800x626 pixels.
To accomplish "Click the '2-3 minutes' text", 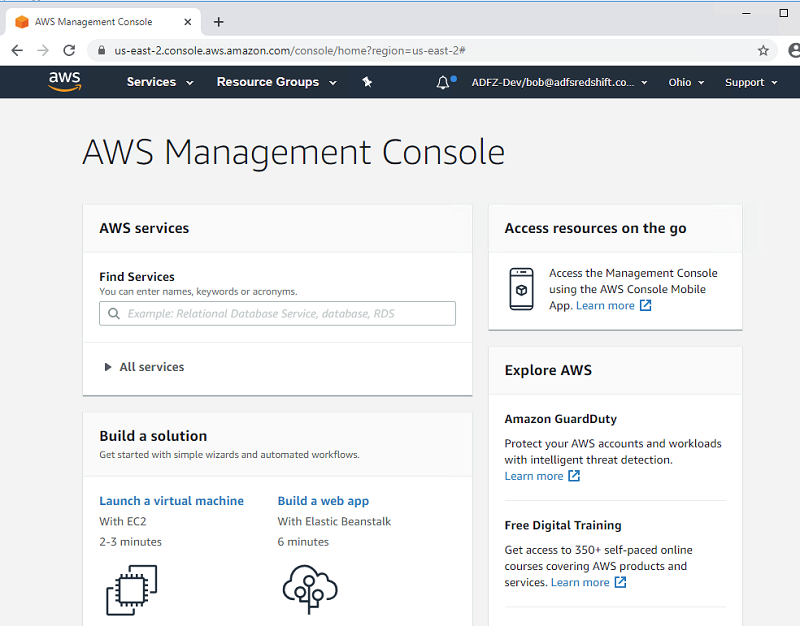I will point(130,542).
